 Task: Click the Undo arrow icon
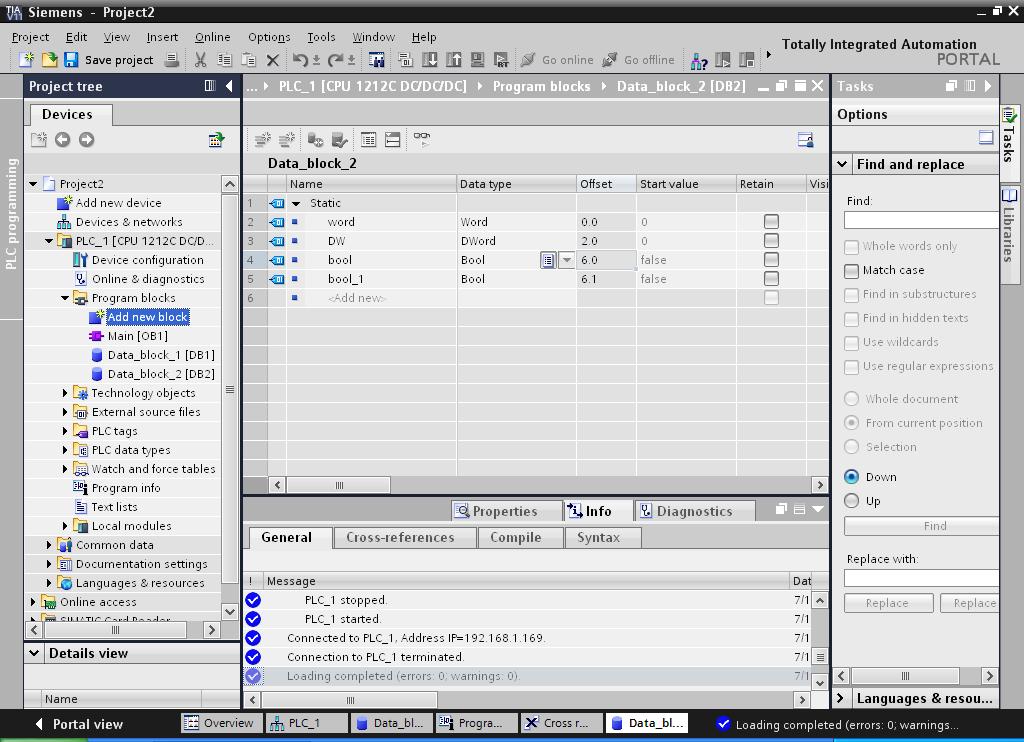[300, 60]
